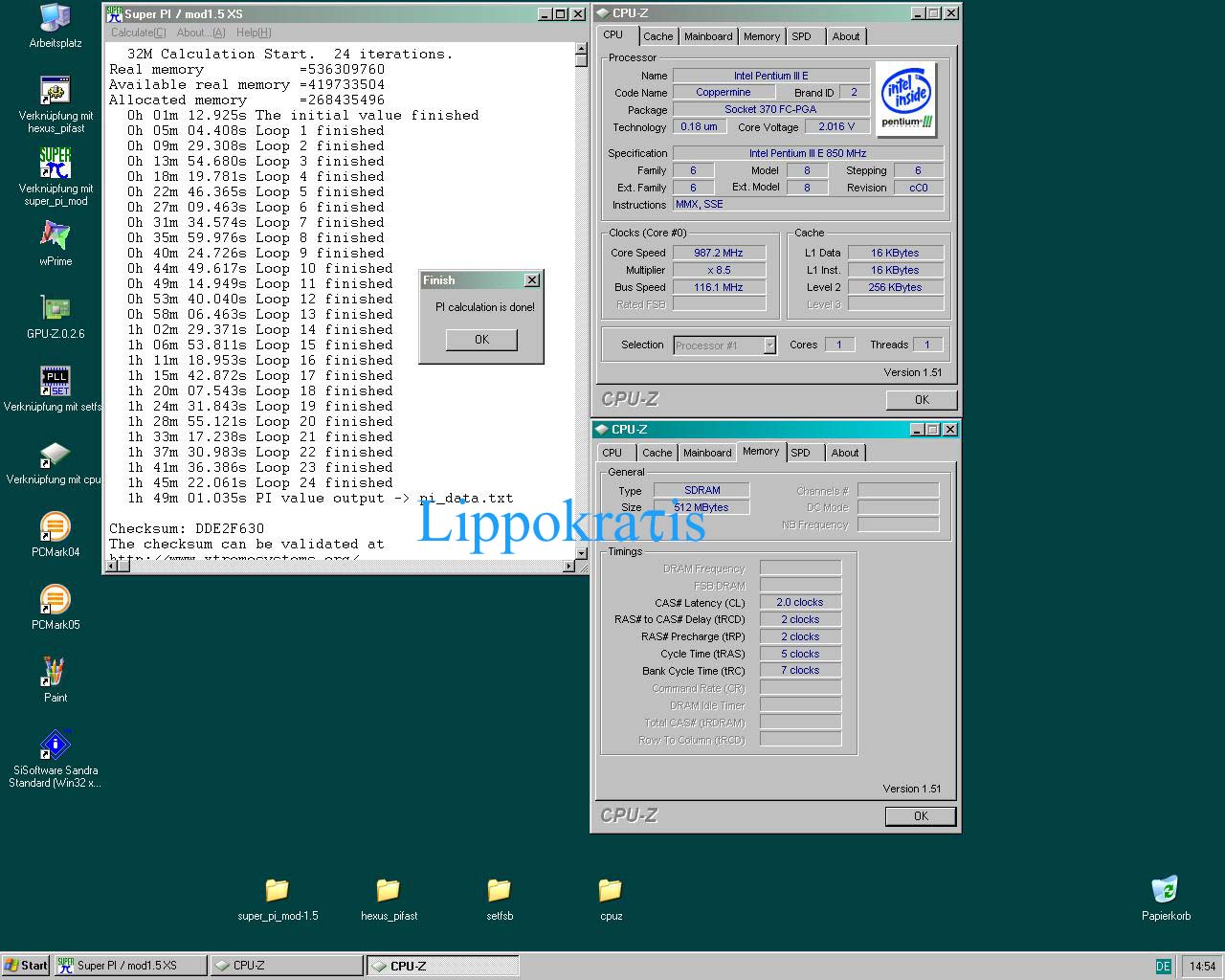Open the wPrime desktop icon
The image size is (1225, 980).
click(56, 235)
